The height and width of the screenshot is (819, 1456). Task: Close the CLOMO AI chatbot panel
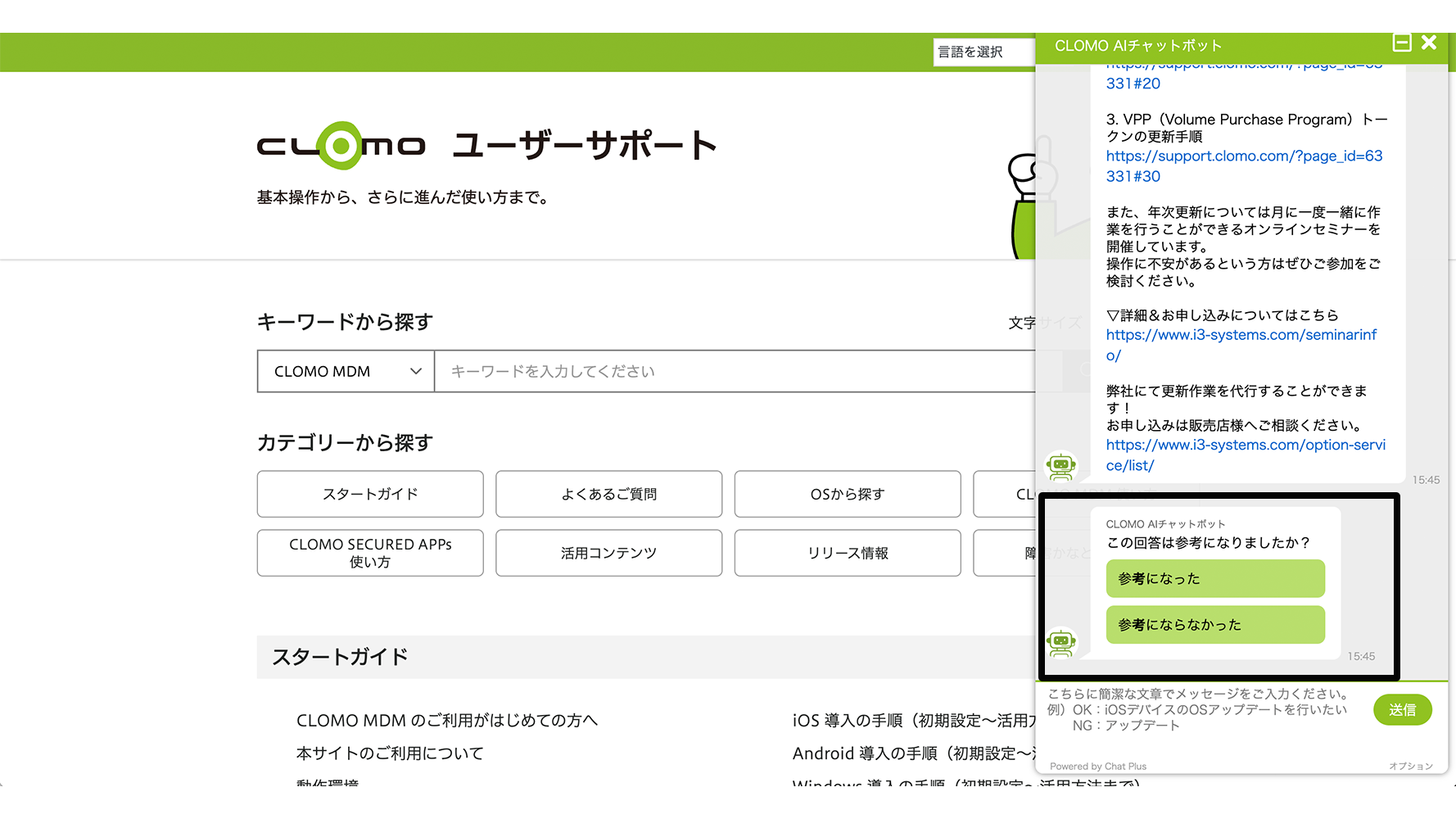pyautogui.click(x=1429, y=43)
